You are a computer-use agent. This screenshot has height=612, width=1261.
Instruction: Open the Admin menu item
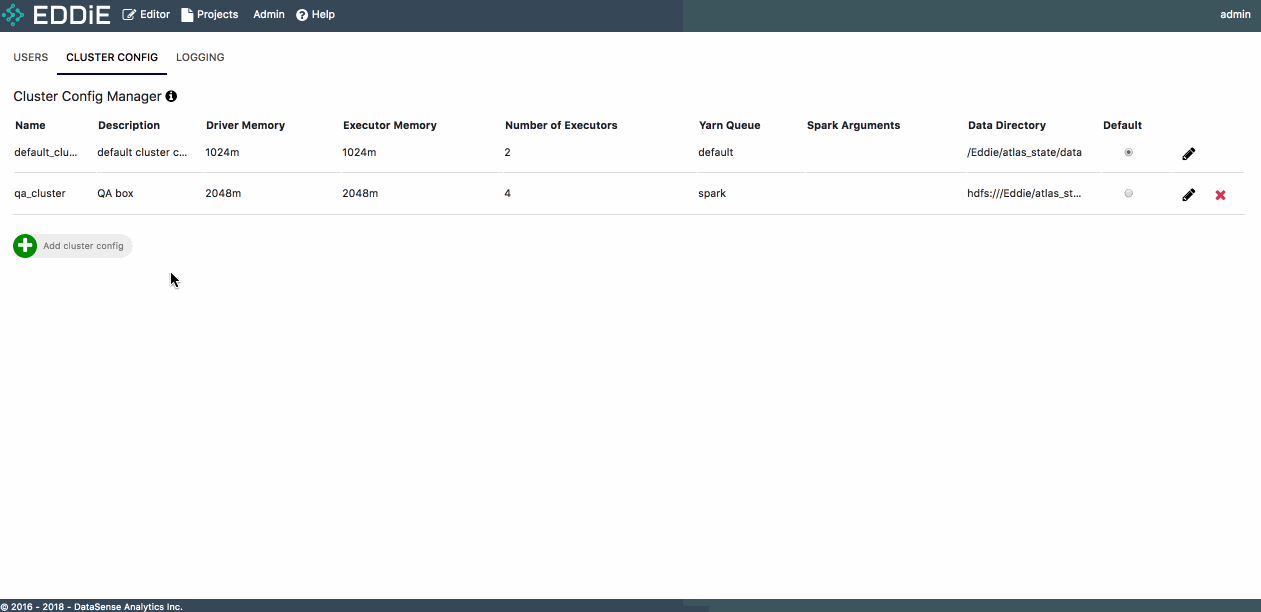pyautogui.click(x=269, y=15)
